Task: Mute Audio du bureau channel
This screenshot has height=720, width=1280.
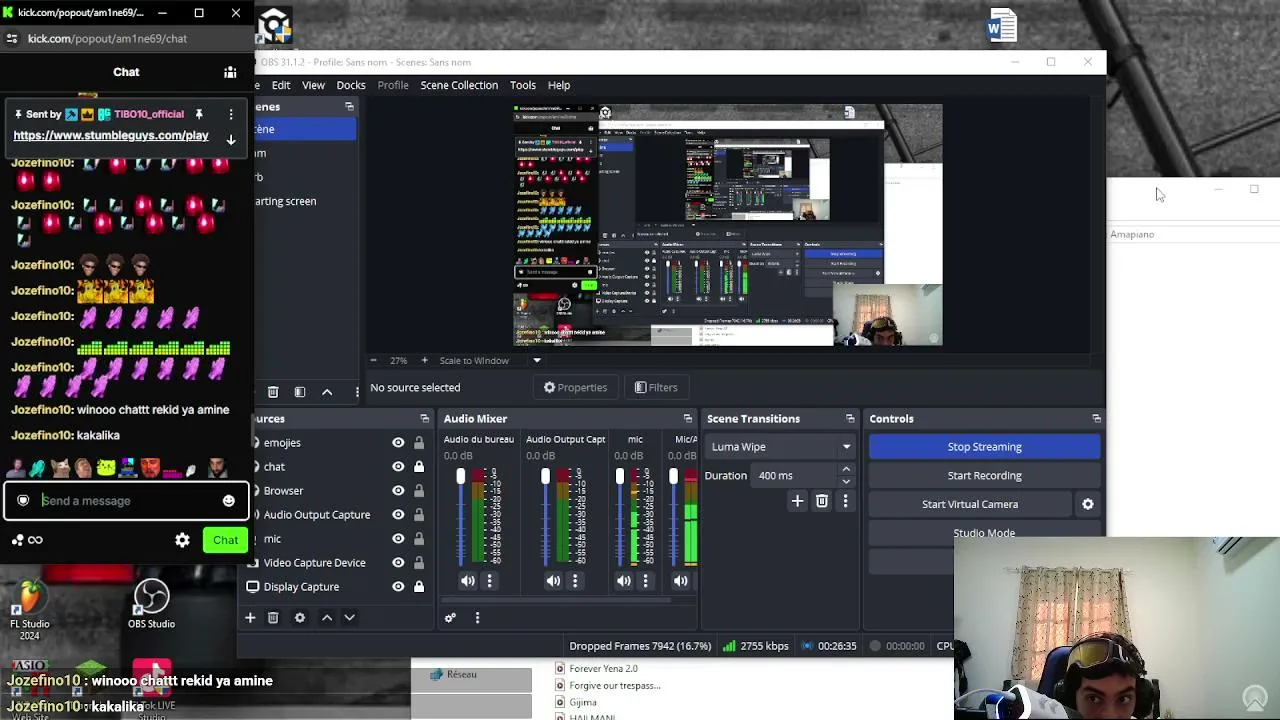Action: coord(468,581)
